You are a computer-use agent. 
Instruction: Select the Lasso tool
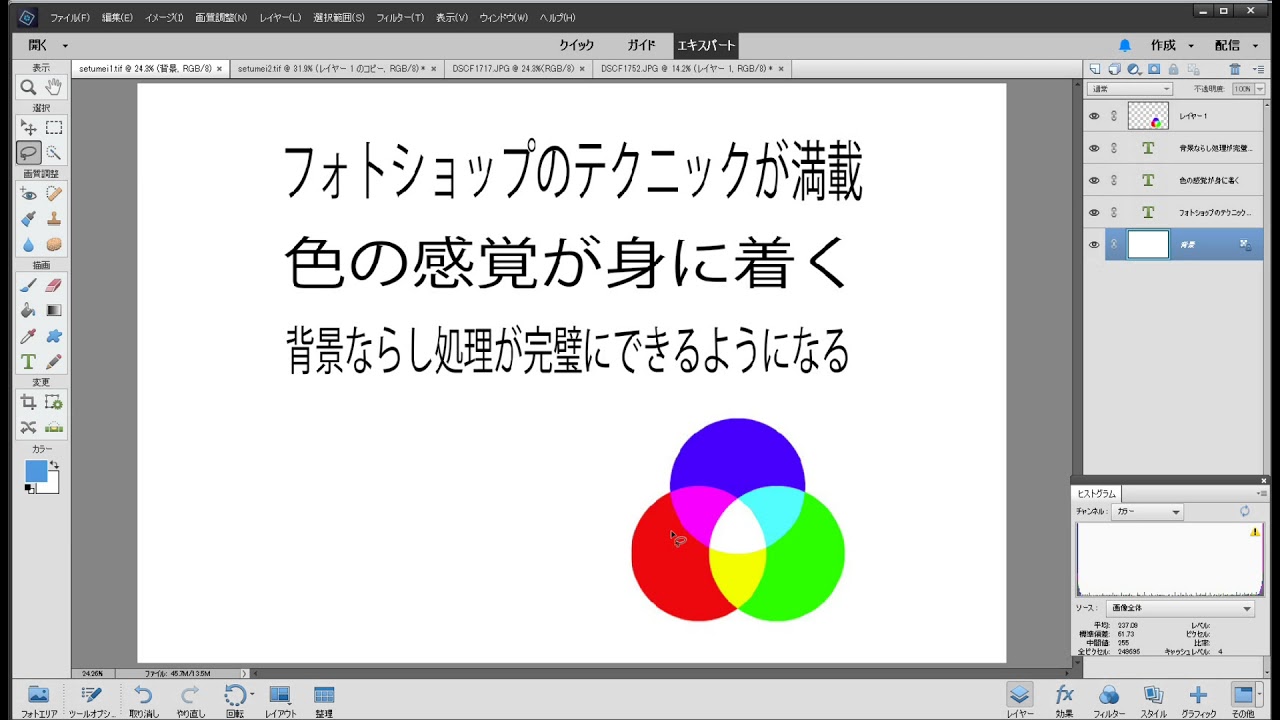(x=29, y=153)
